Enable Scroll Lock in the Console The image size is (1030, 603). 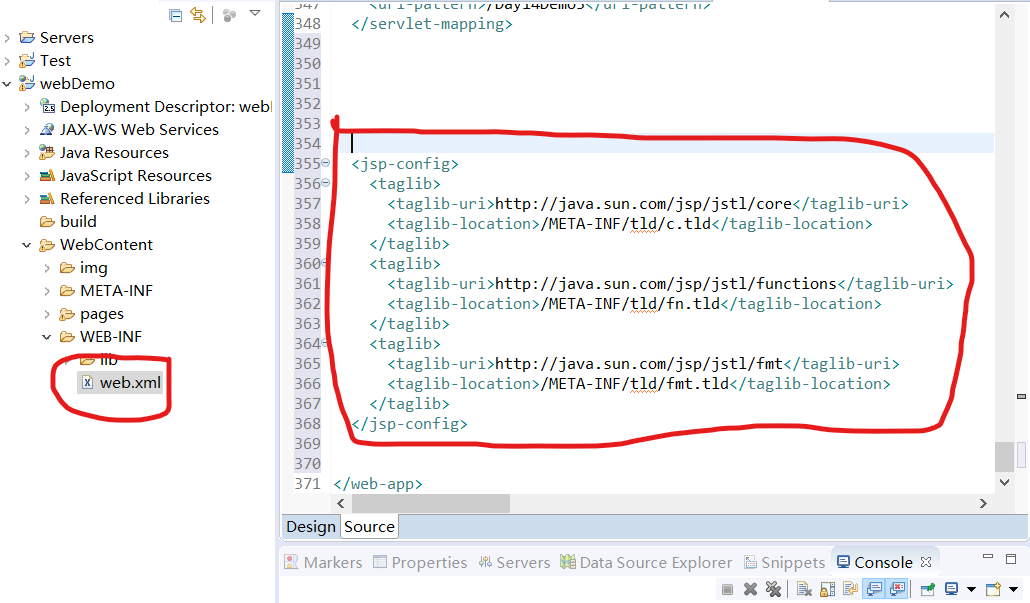[x=828, y=589]
